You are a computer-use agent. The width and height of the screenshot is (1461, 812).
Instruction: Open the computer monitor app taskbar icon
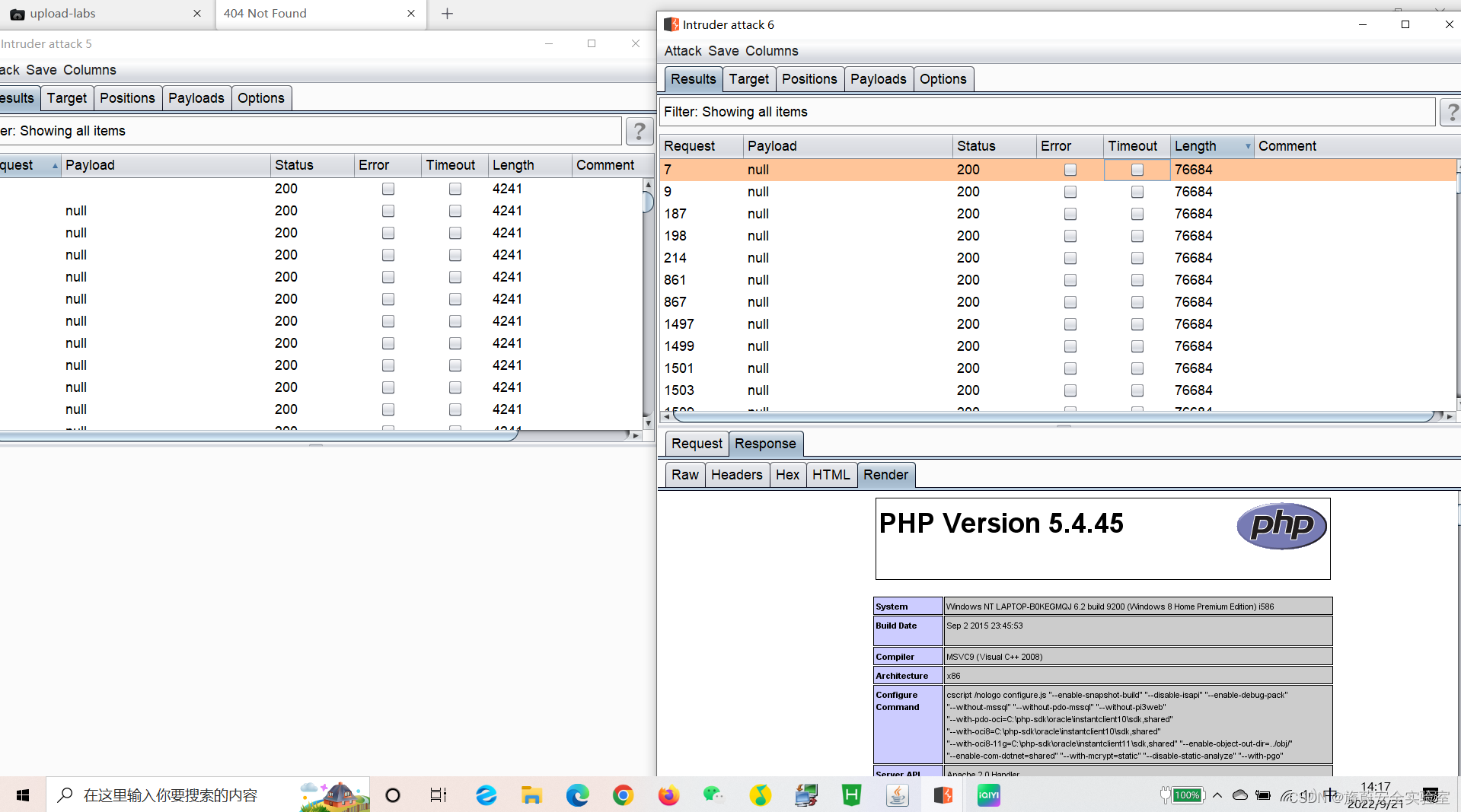(806, 795)
